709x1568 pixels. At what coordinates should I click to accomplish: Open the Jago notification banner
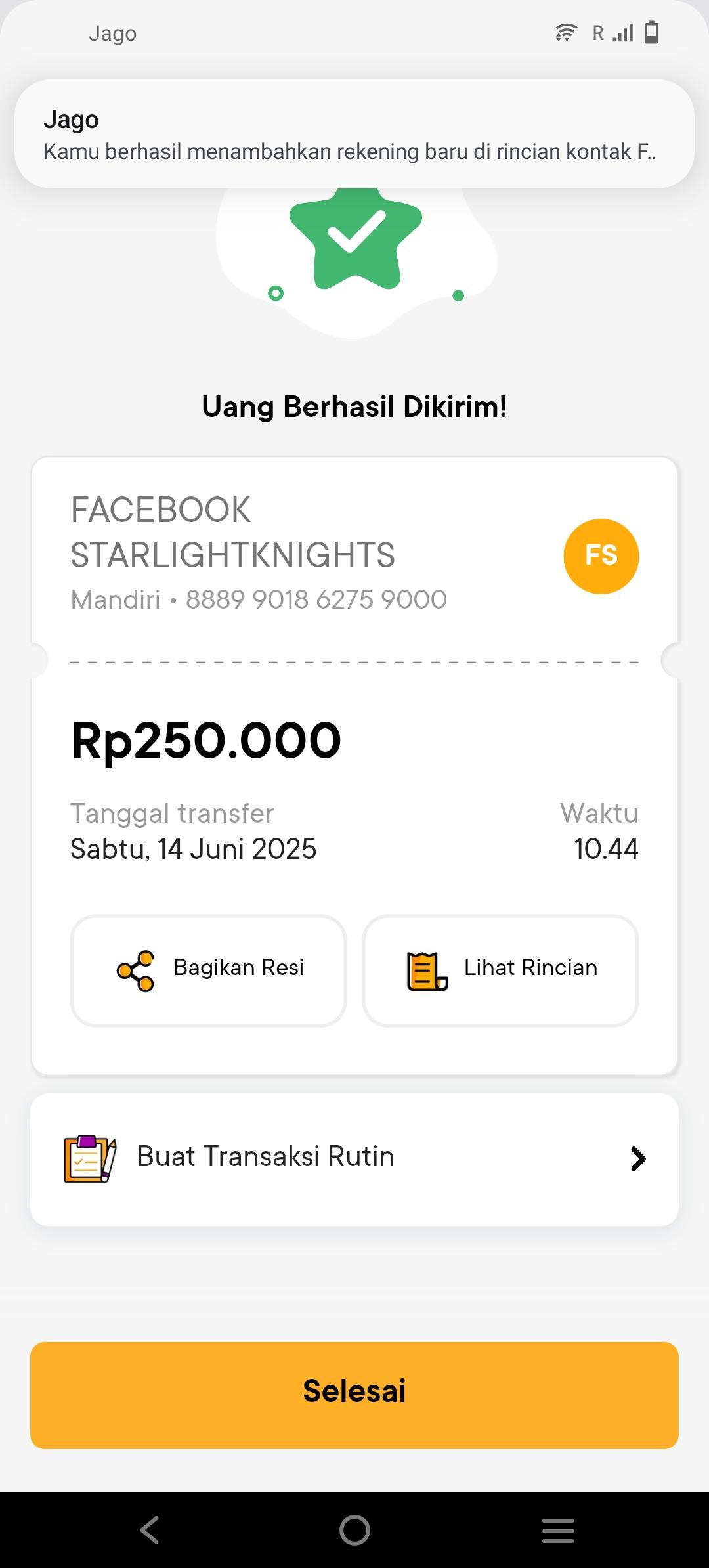click(354, 135)
